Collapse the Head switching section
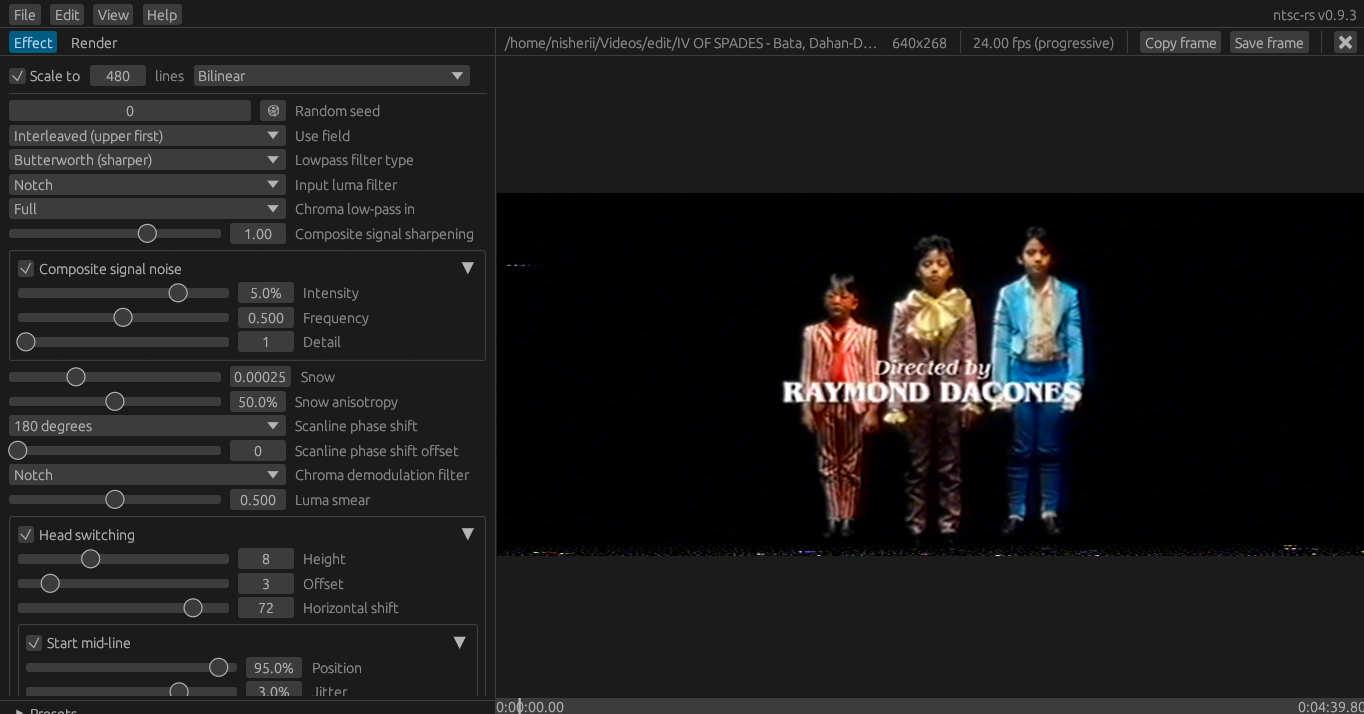Viewport: 1364px width, 714px height. click(467, 534)
